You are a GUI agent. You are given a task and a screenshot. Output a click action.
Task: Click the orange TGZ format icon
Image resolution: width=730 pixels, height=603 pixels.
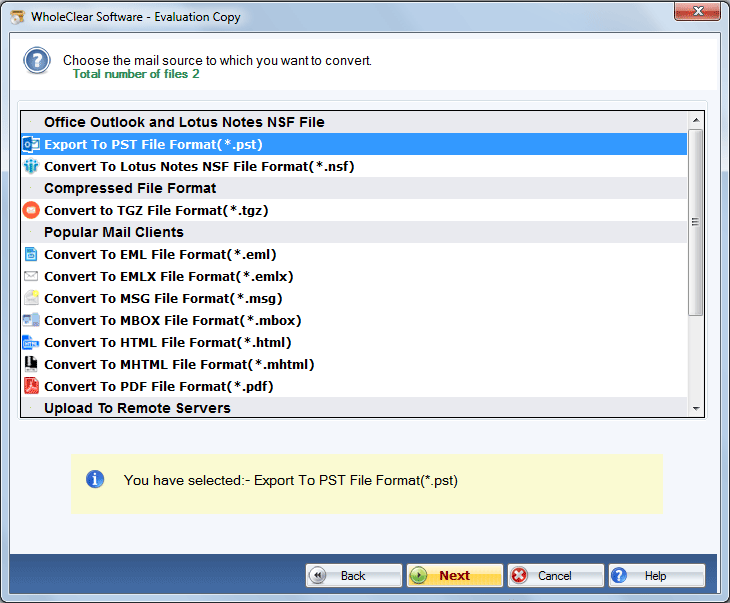(31, 210)
